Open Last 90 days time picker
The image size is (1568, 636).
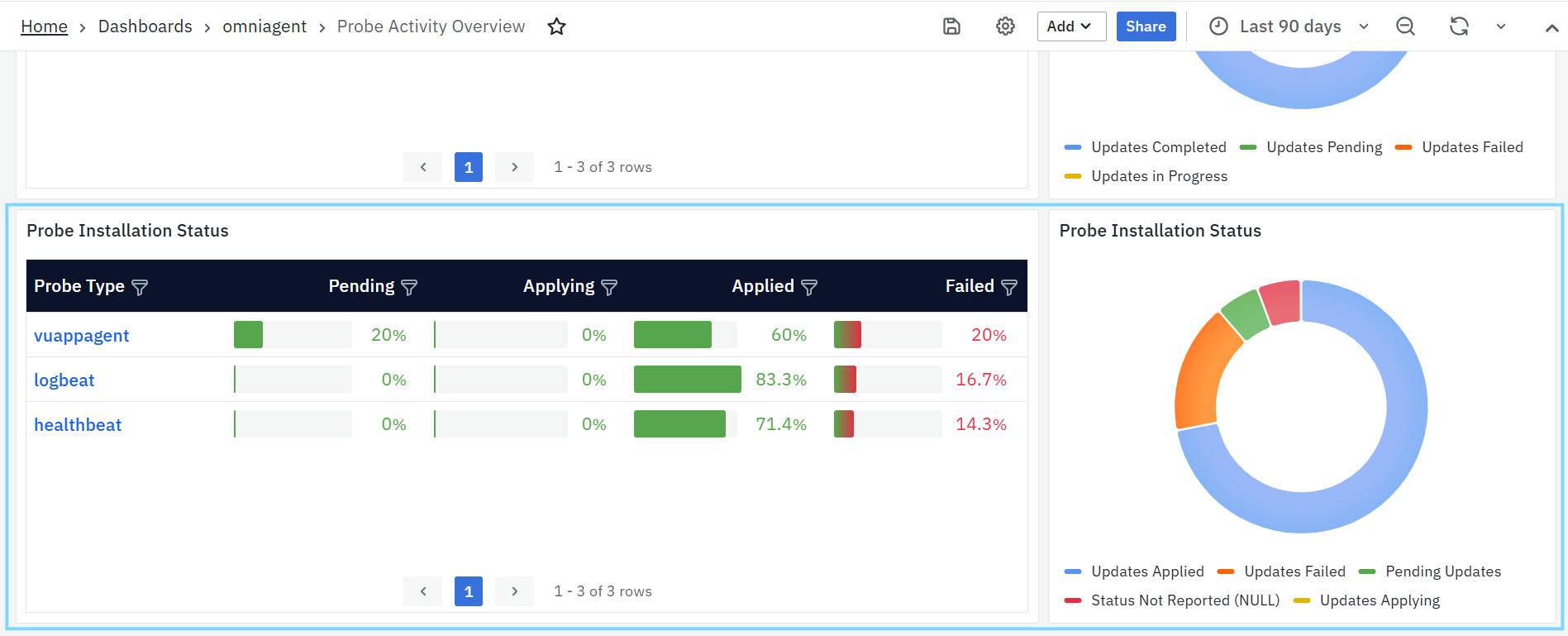pyautogui.click(x=1289, y=26)
